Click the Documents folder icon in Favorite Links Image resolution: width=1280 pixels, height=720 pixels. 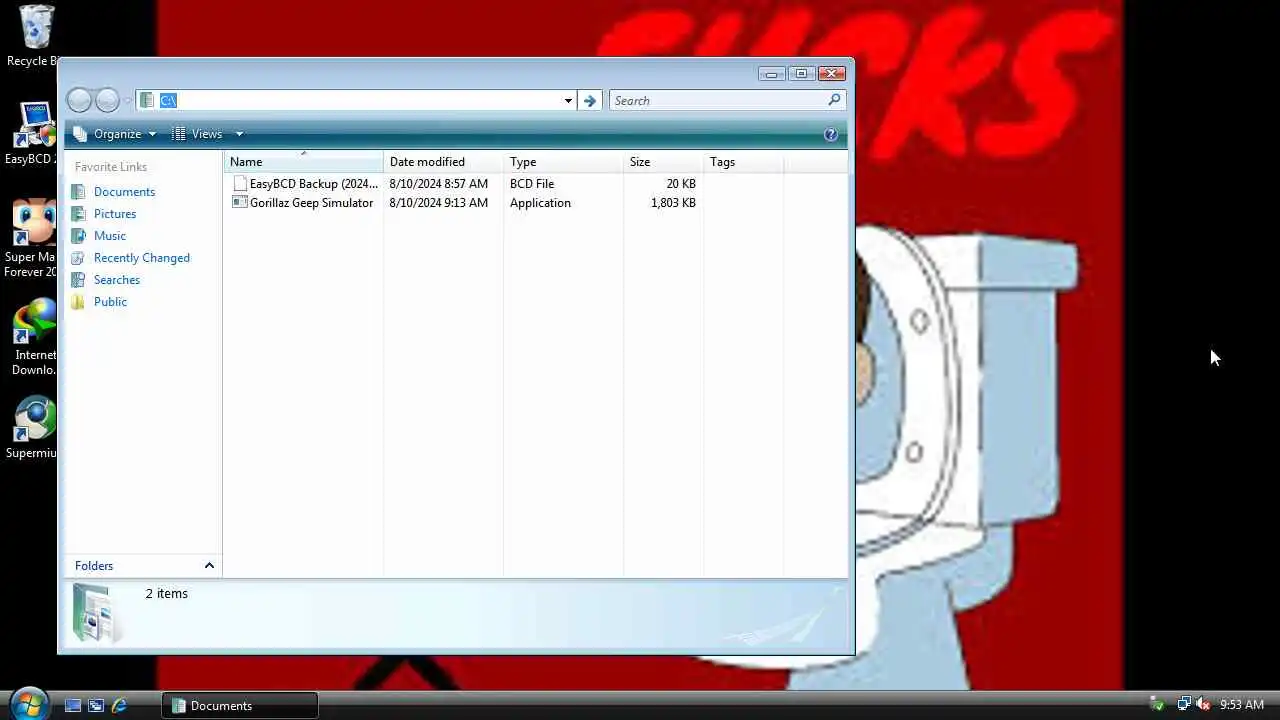coord(79,191)
